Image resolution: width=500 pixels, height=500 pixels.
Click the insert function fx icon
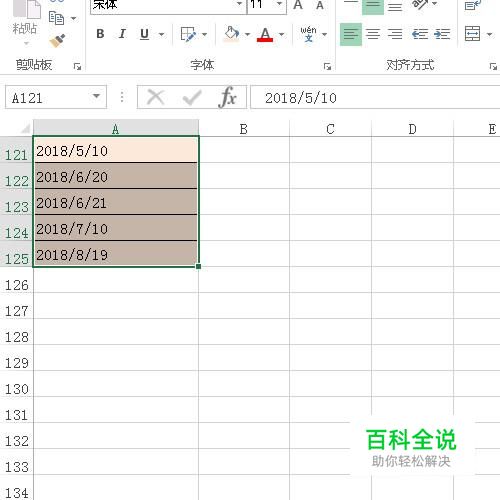[x=228, y=97]
